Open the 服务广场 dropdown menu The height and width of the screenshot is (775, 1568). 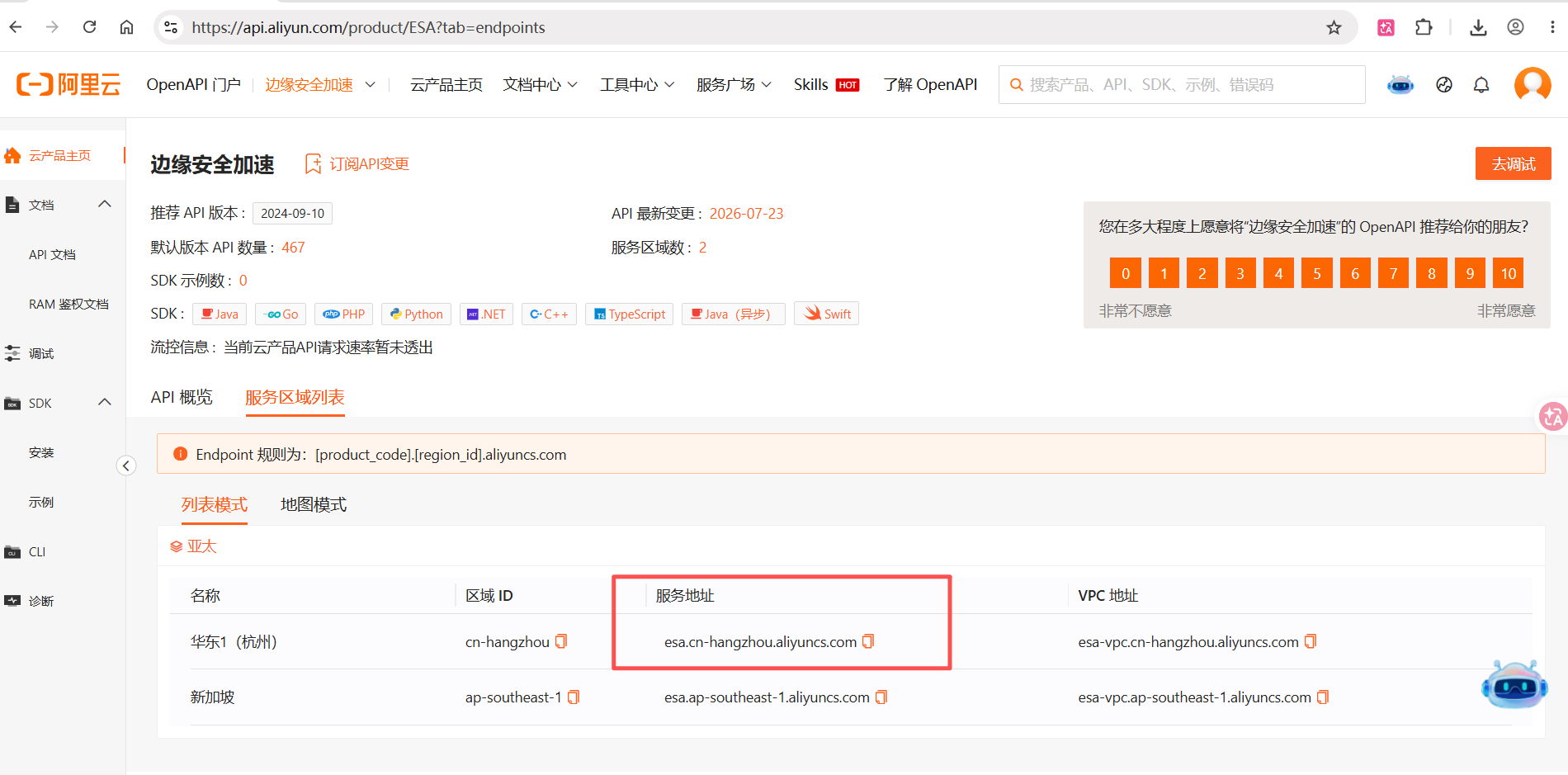pos(734,84)
